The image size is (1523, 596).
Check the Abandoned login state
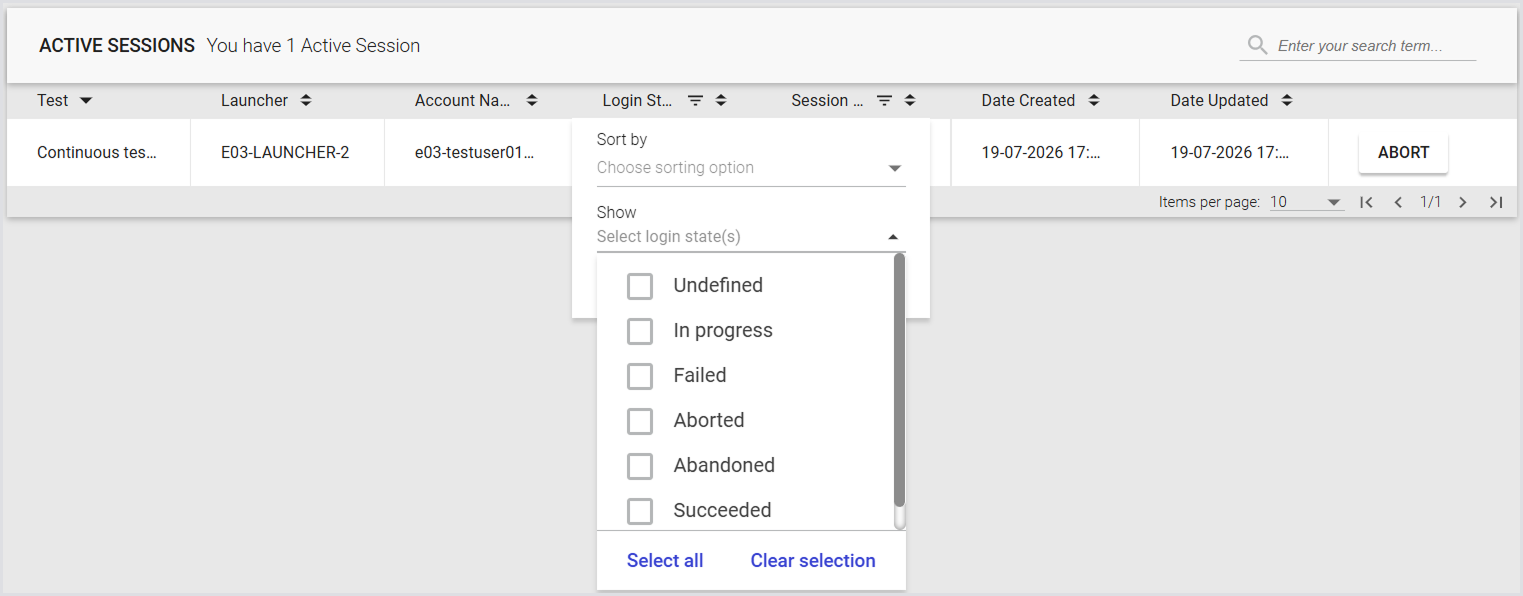point(640,466)
